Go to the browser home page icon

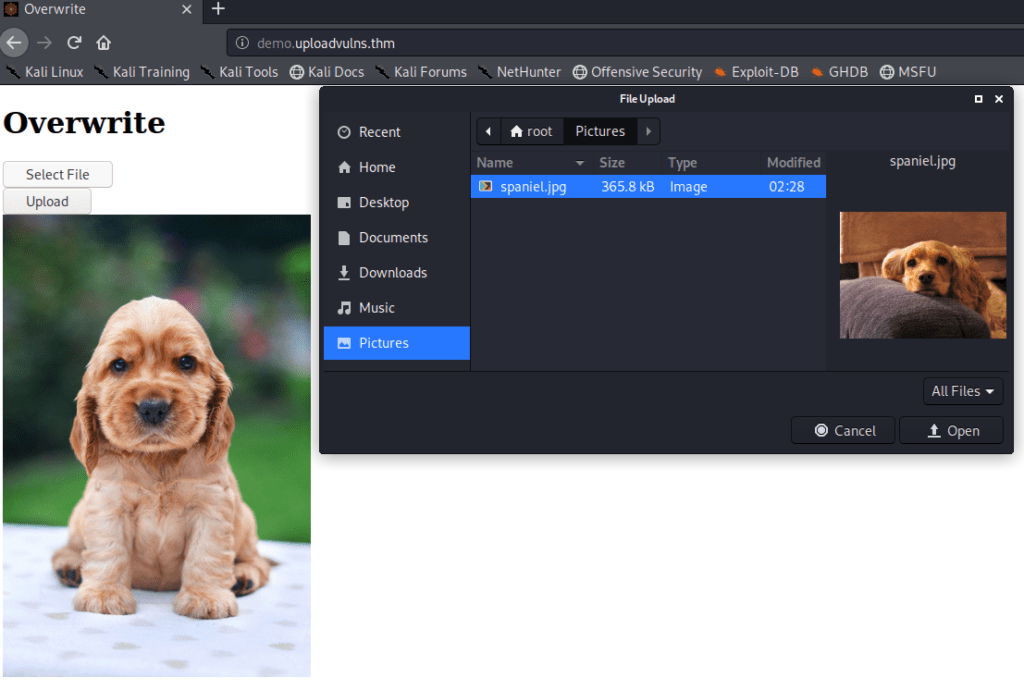click(x=103, y=43)
